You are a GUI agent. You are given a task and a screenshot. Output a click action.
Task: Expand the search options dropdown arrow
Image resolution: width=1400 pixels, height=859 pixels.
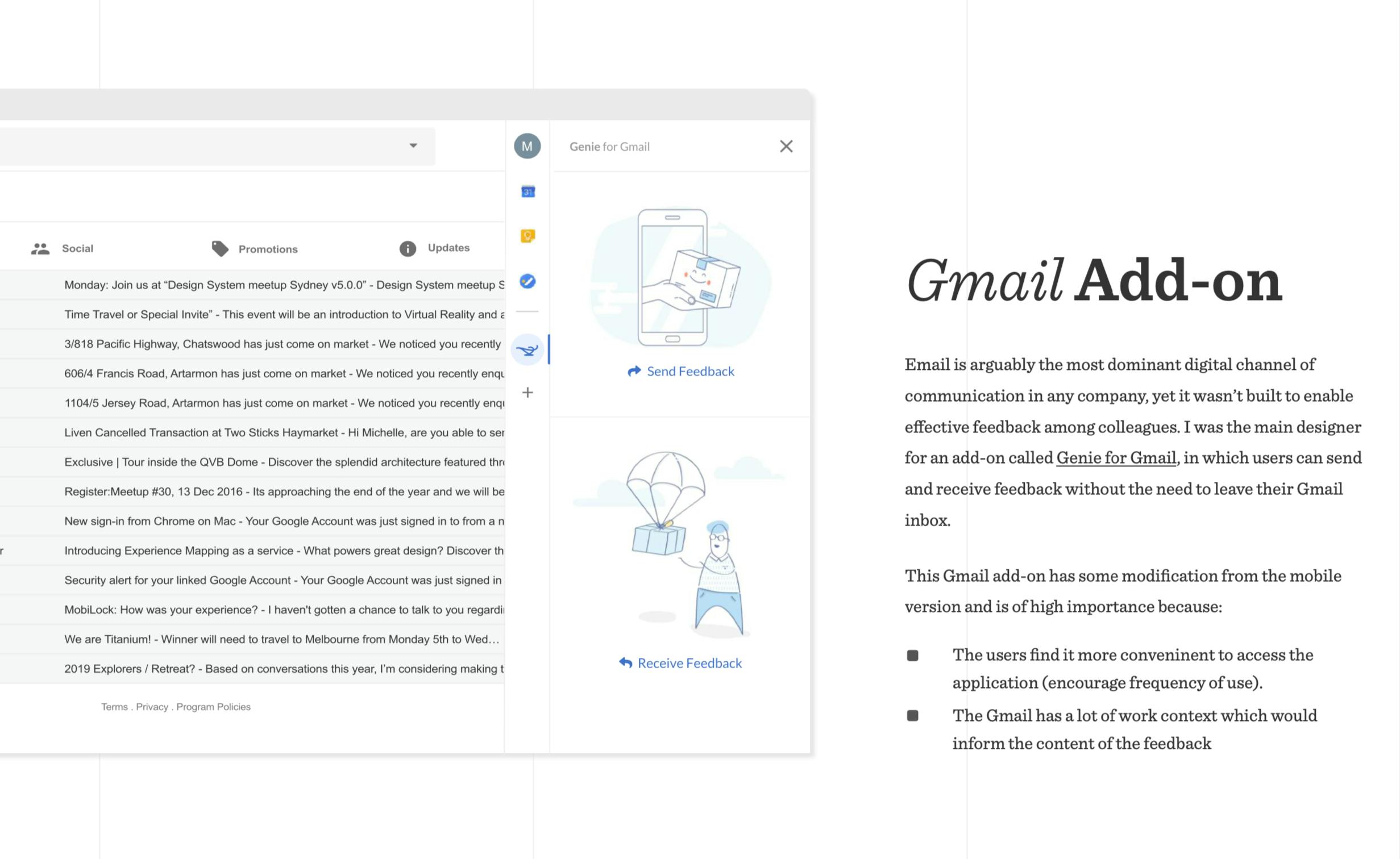[x=413, y=146]
